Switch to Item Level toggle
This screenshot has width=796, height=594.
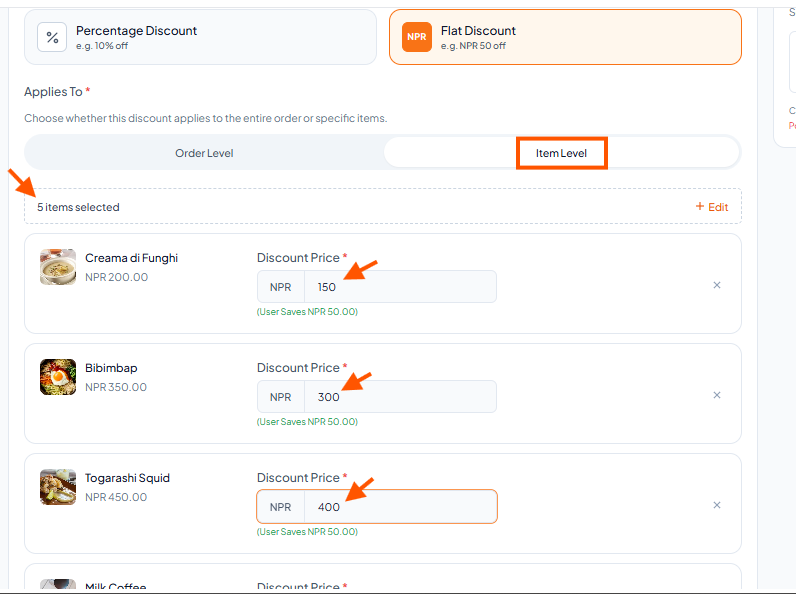coord(561,153)
